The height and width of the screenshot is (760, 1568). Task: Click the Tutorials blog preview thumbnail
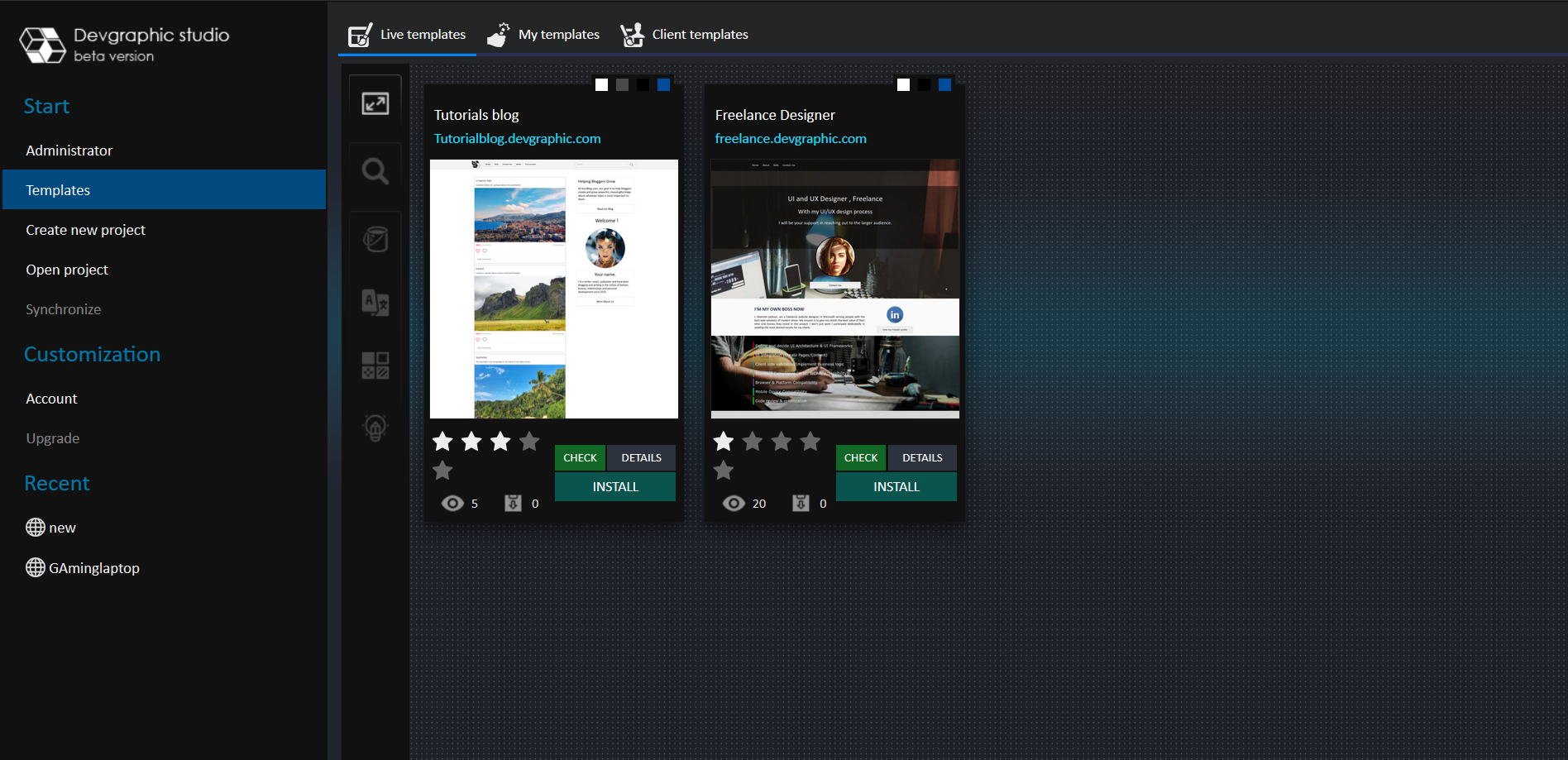pyautogui.click(x=554, y=289)
